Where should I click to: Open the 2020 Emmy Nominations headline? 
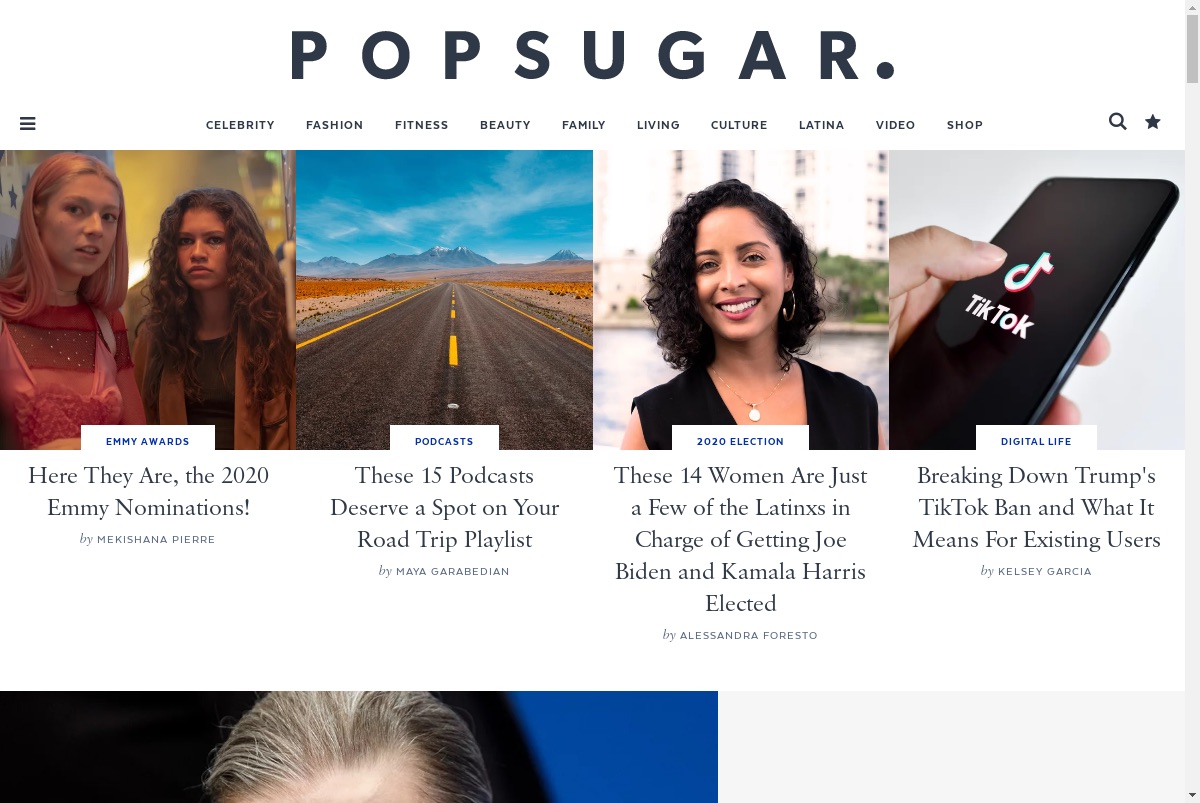tap(148, 491)
